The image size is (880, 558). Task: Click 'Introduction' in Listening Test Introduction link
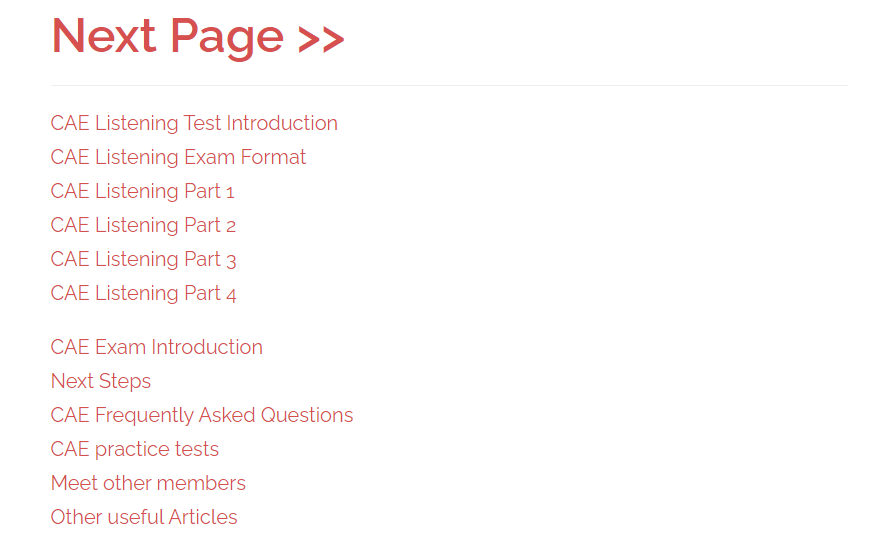pyautogui.click(x=282, y=123)
